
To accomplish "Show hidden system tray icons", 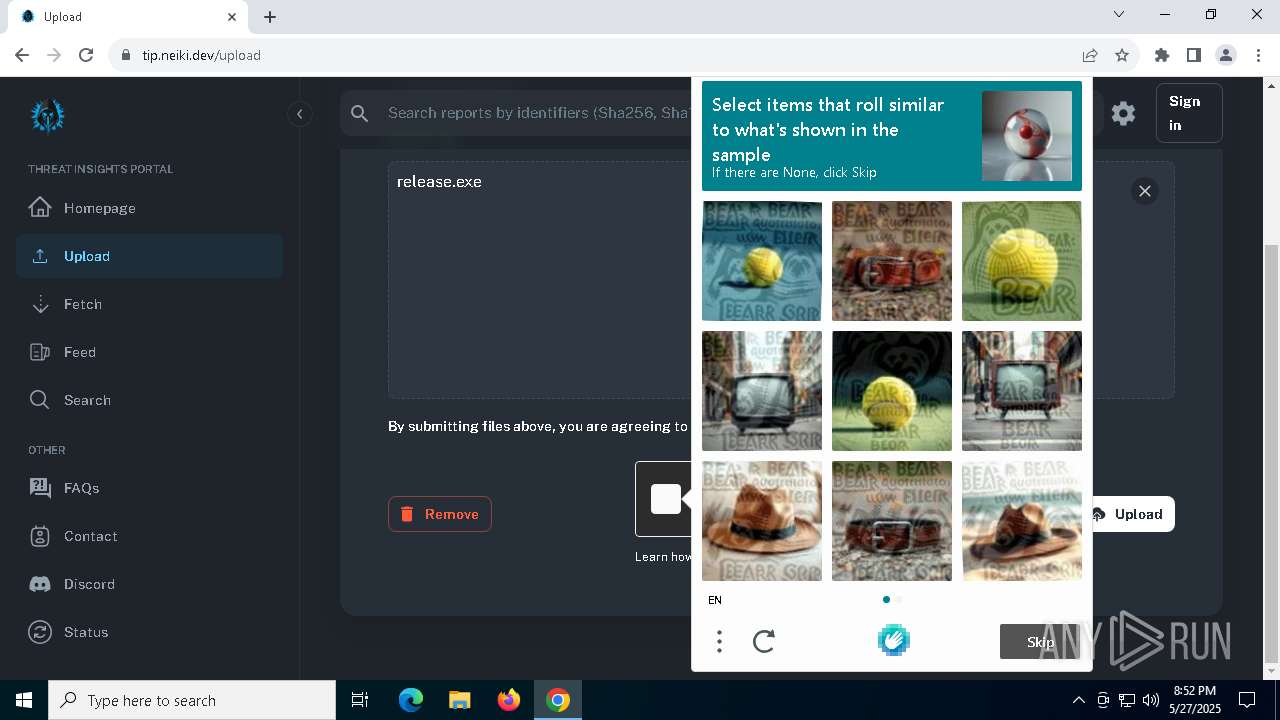I will click(1078, 700).
